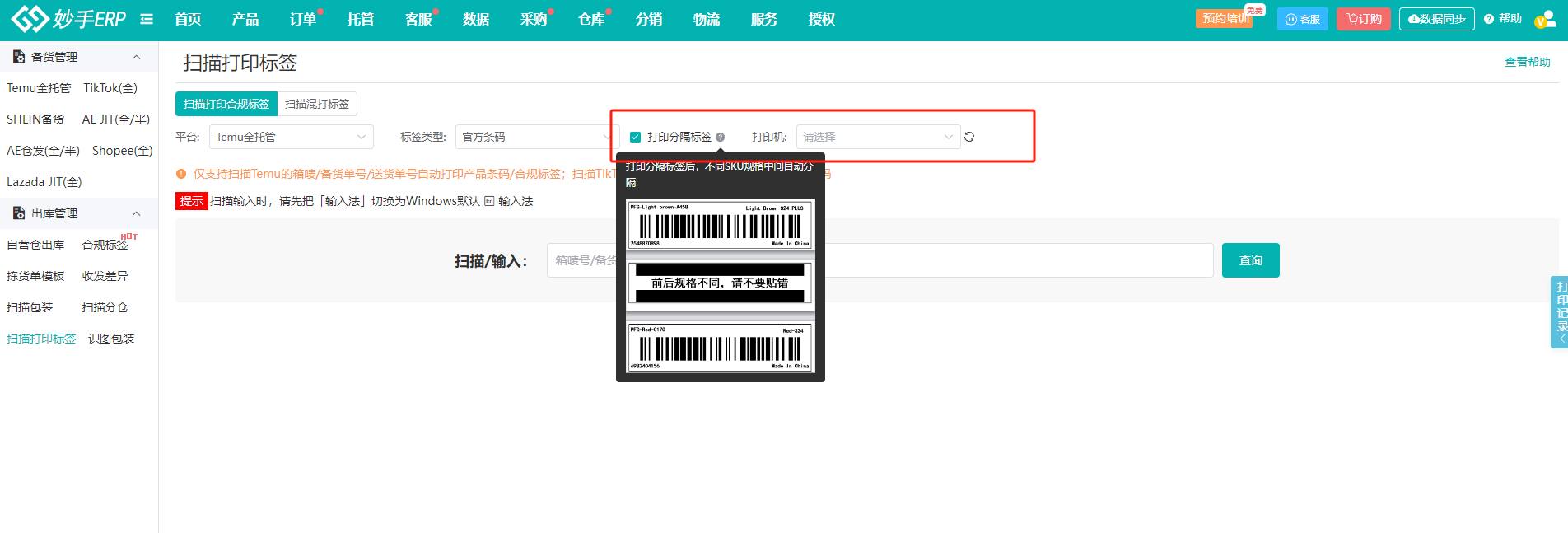Open the 查看帮助 link
Viewport: 1568px width, 533px height.
[1528, 62]
